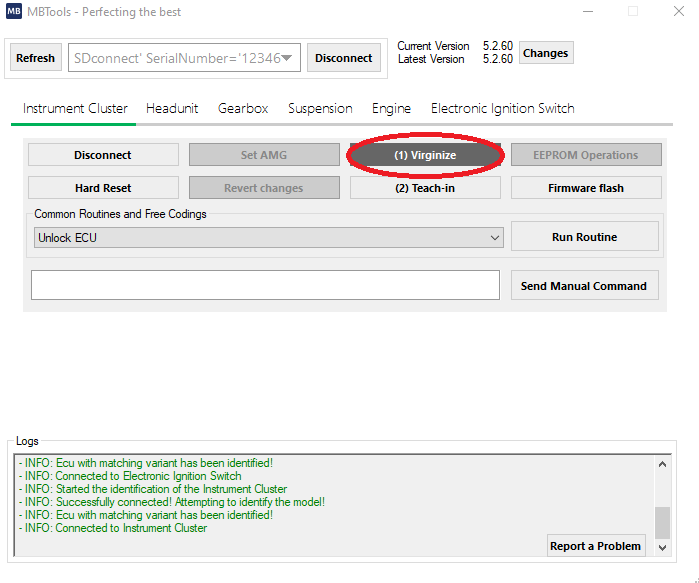Image resolution: width=699 pixels, height=583 pixels.
Task: Click Run Routine
Action: [x=584, y=237]
